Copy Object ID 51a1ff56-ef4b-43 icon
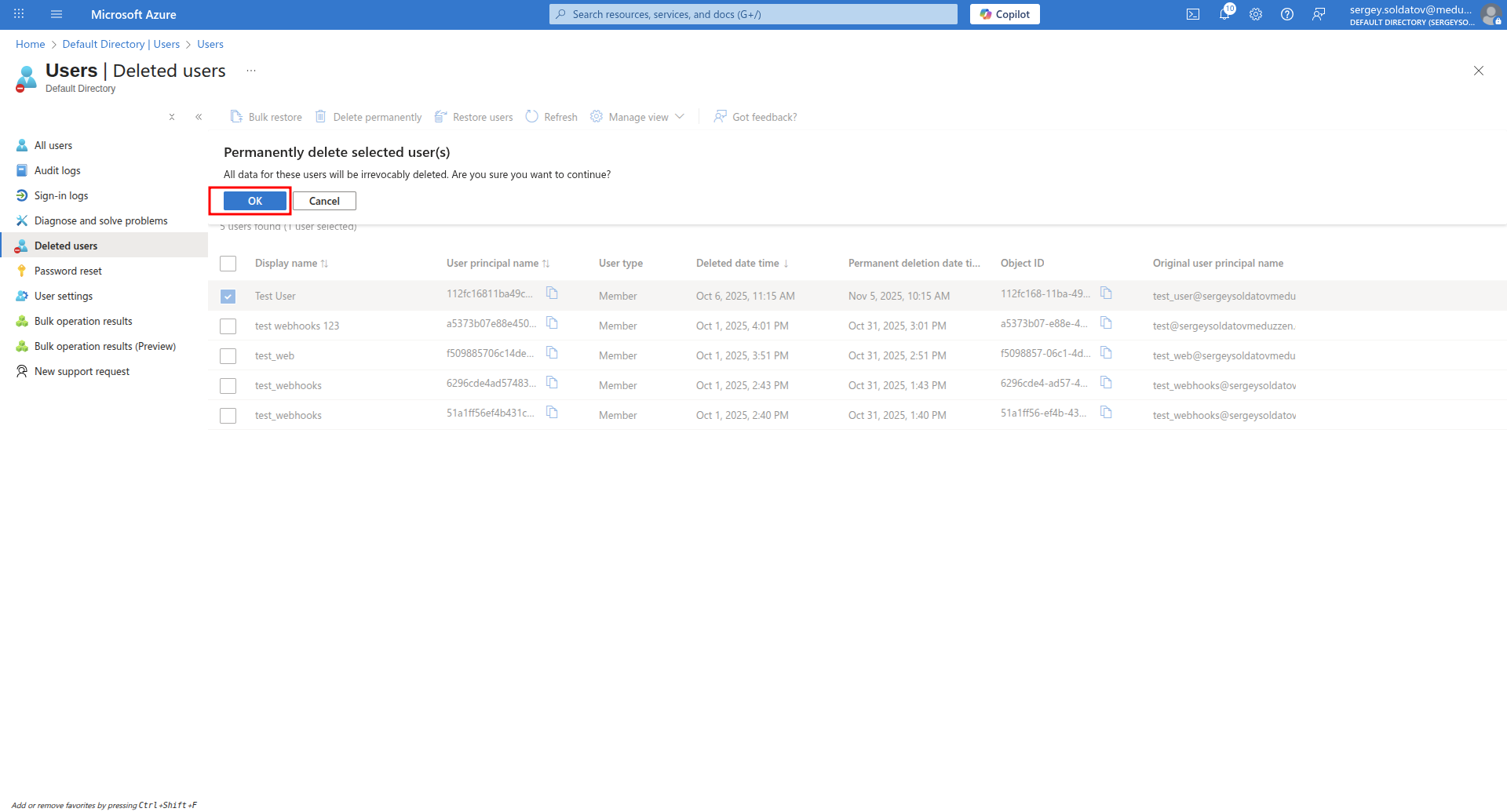This screenshot has height=812, width=1507. point(1106,413)
